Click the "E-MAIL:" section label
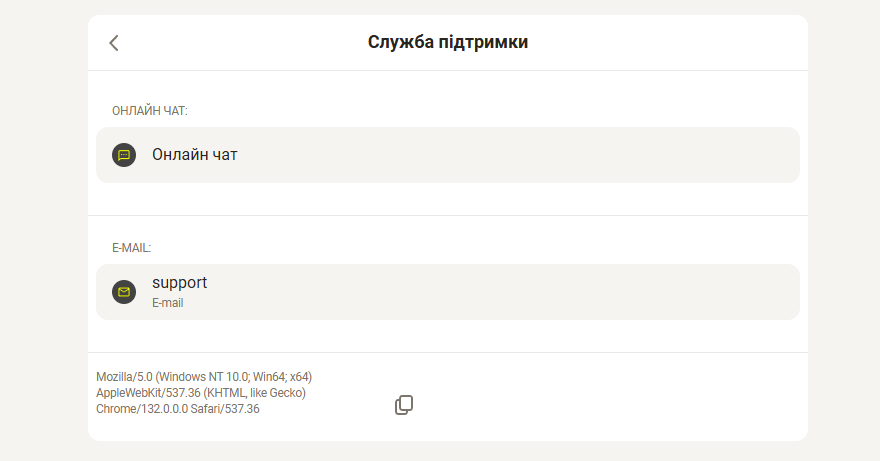This screenshot has height=461, width=880. pos(132,247)
